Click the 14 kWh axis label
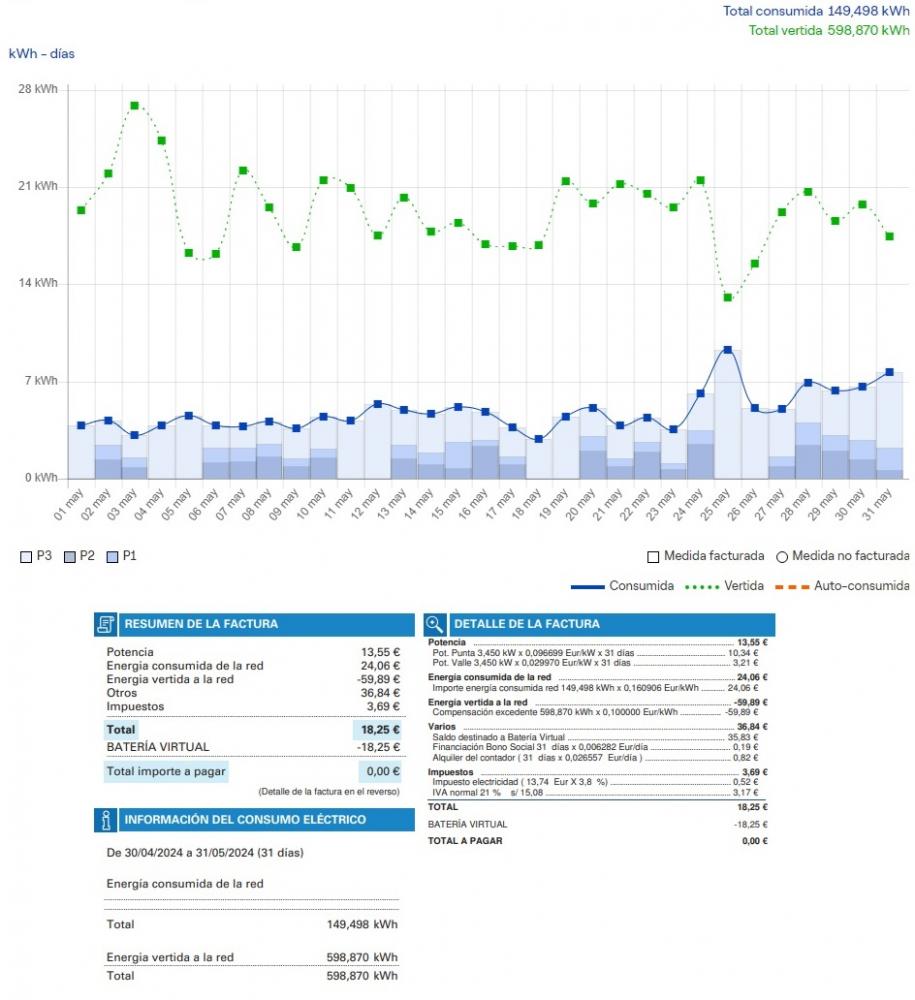The height and width of the screenshot is (1000, 915). (38, 283)
